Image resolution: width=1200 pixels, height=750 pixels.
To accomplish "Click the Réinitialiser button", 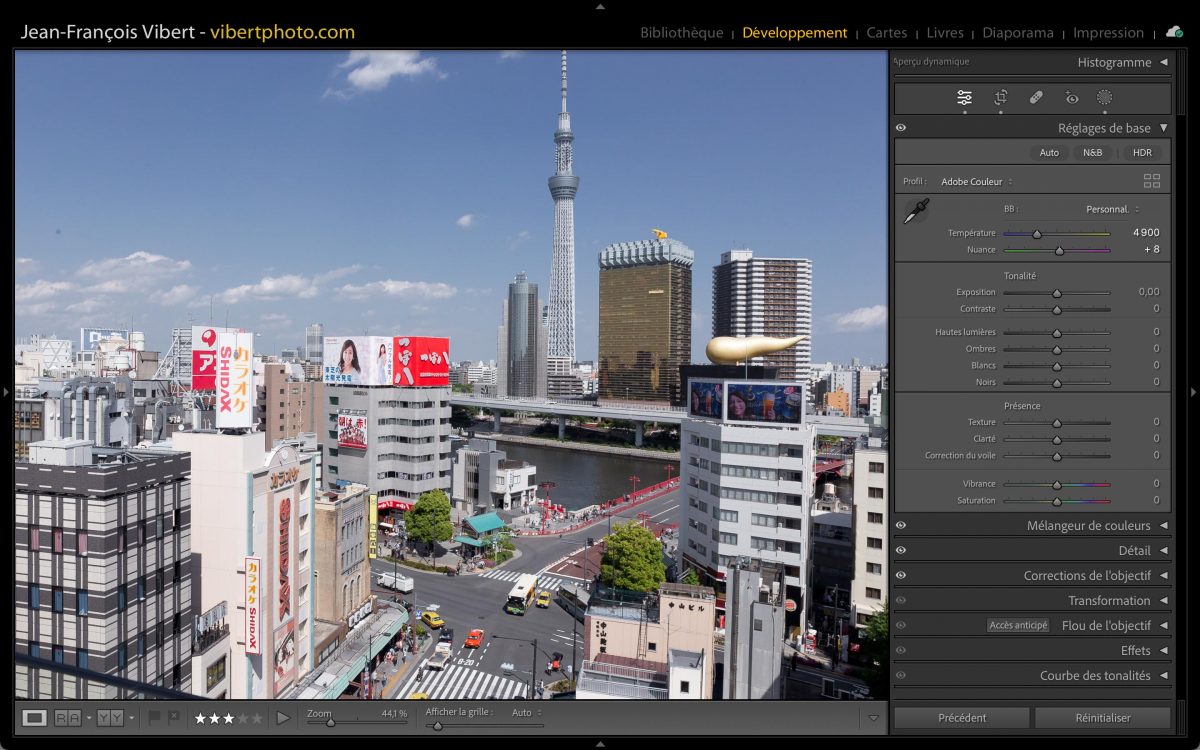I will click(x=1102, y=717).
